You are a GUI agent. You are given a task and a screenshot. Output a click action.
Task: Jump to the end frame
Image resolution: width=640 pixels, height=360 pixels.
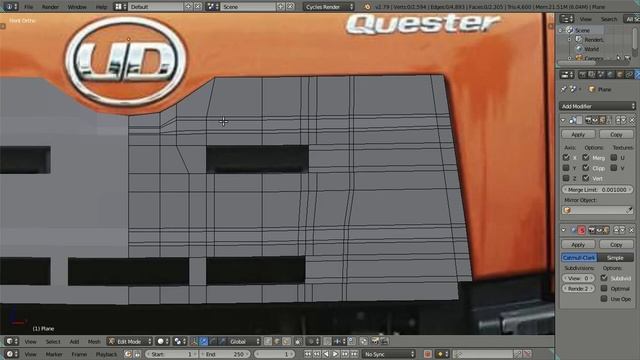coord(354,354)
